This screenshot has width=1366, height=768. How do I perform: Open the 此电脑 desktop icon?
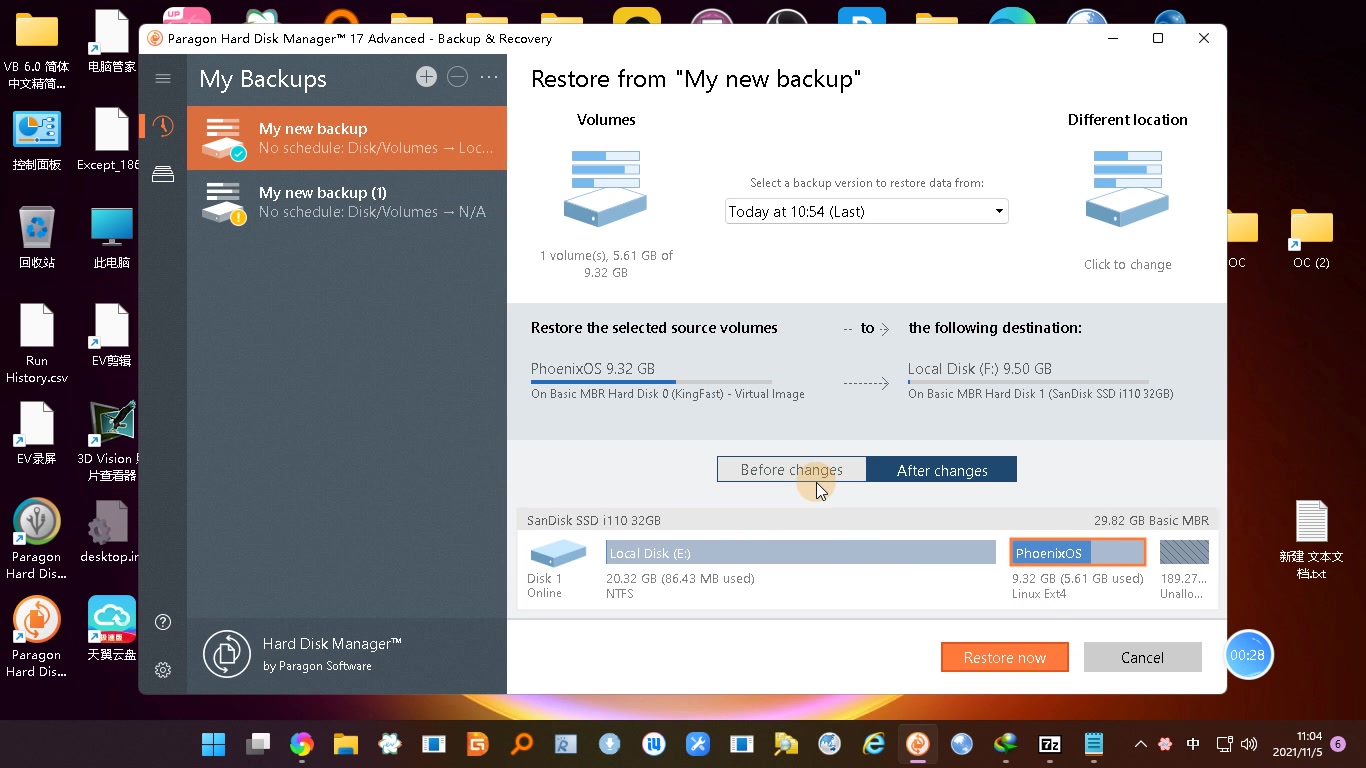point(111,238)
